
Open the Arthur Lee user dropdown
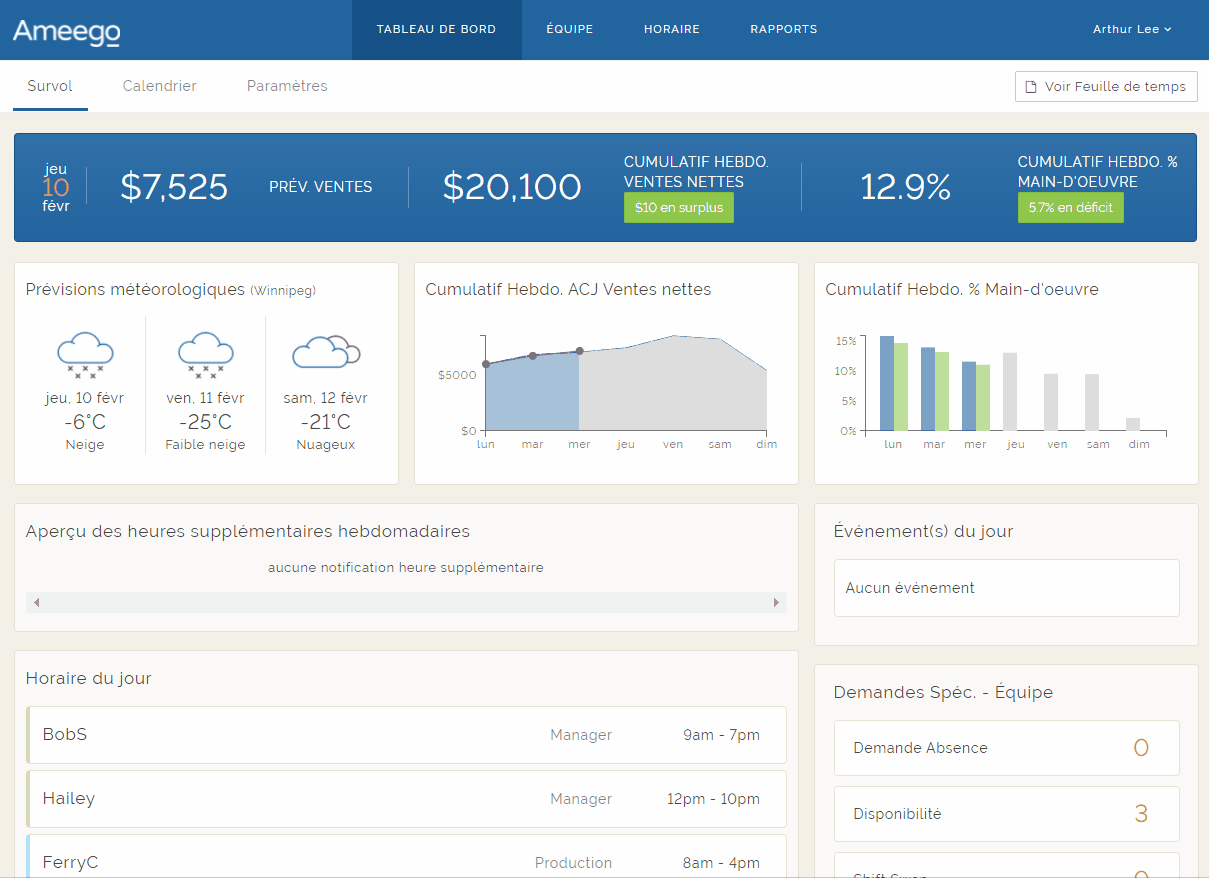coord(1132,29)
